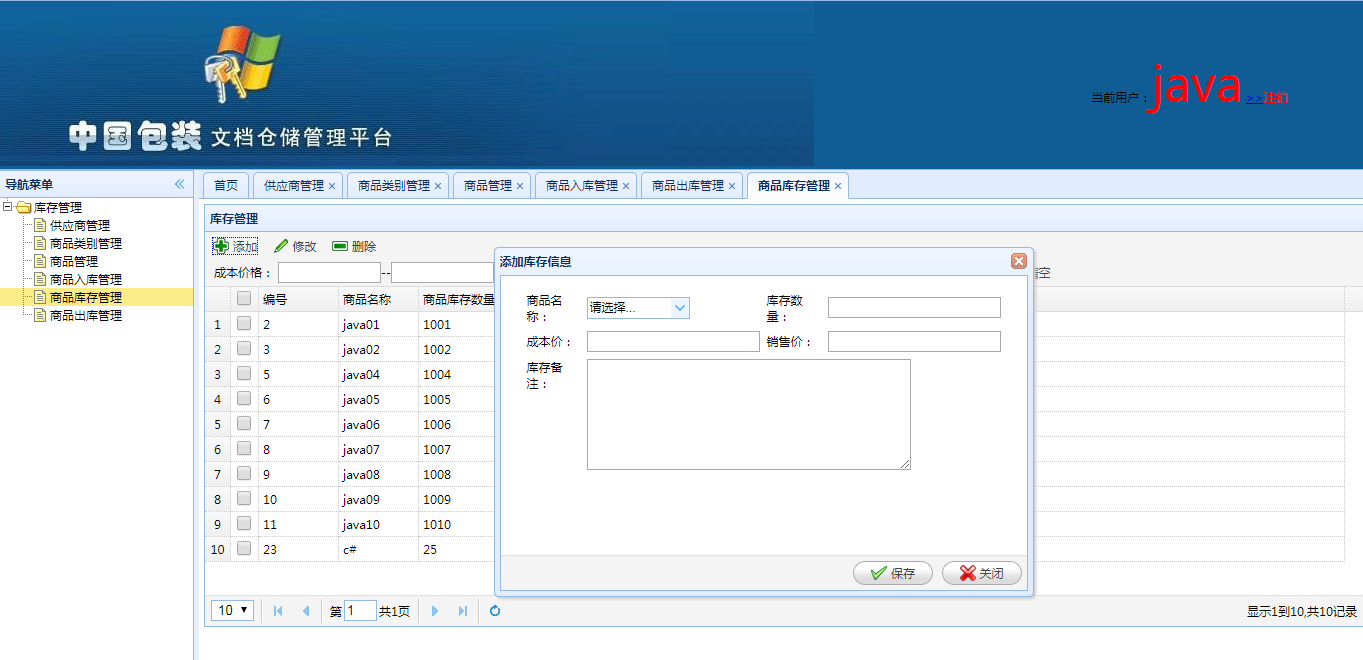Switch to the 首页 tab
This screenshot has width=1363, height=660.
(x=227, y=186)
